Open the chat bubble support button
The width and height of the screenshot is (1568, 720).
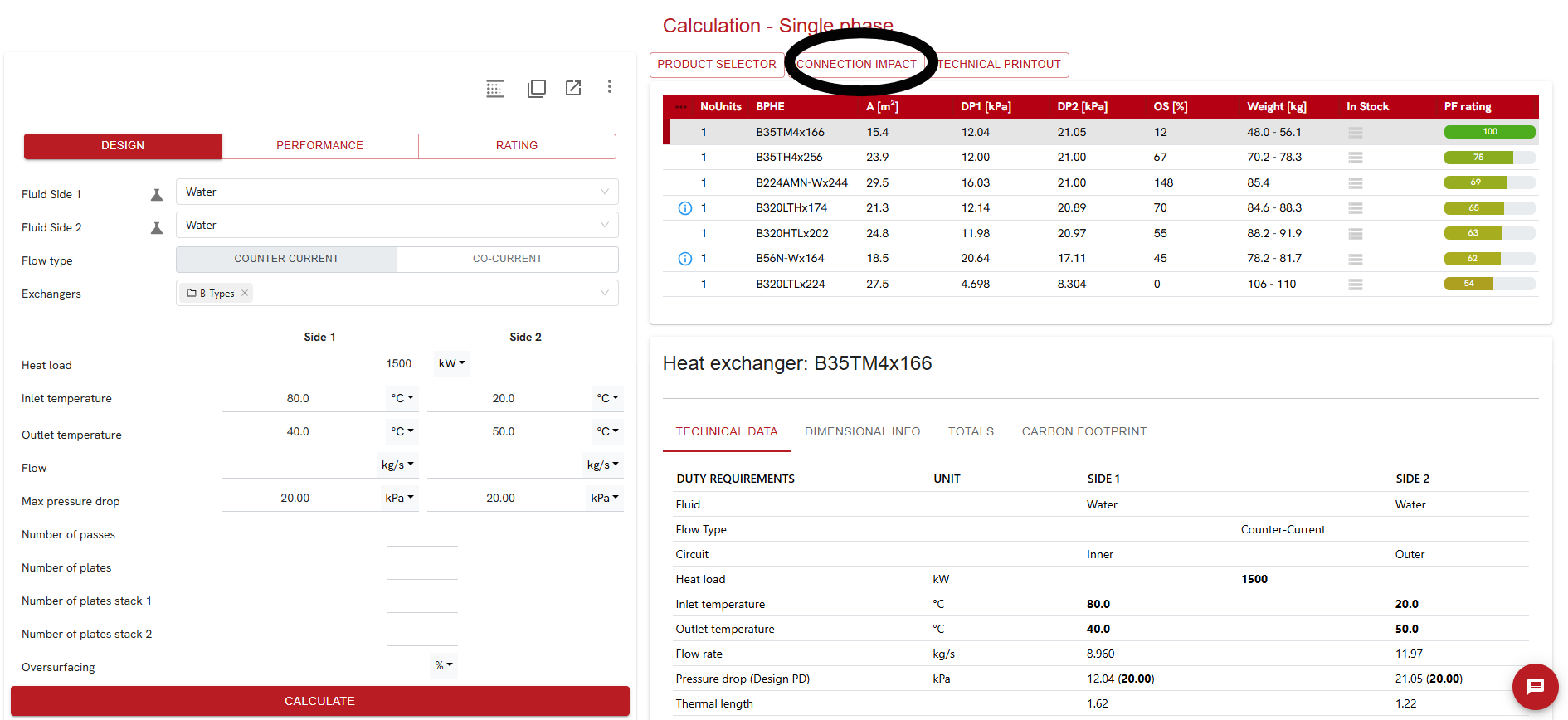click(1535, 687)
